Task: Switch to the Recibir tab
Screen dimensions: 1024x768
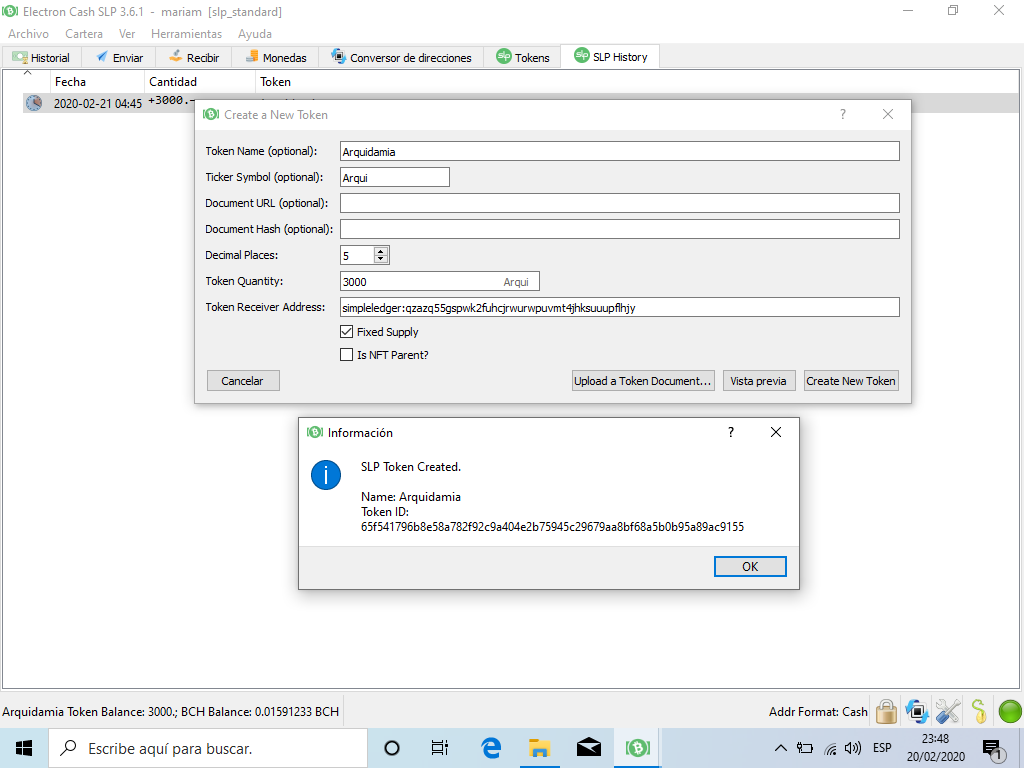Action: (194, 57)
